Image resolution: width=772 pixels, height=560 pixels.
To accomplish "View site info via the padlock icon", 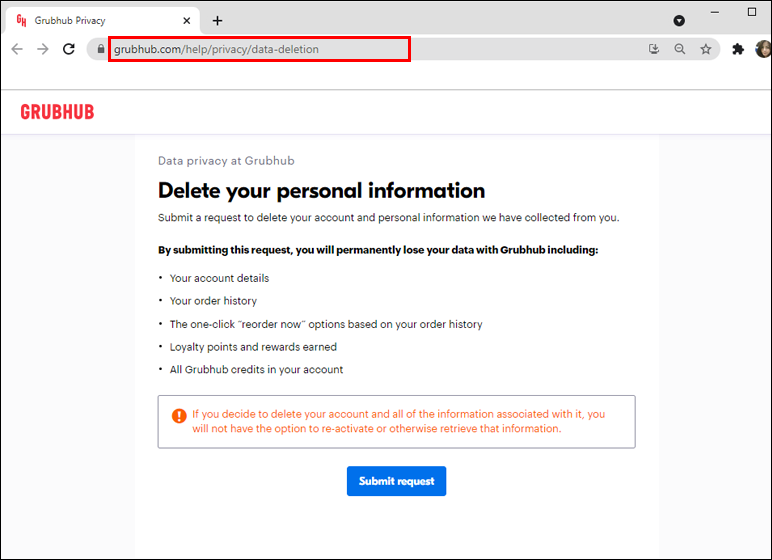I will (x=101, y=49).
